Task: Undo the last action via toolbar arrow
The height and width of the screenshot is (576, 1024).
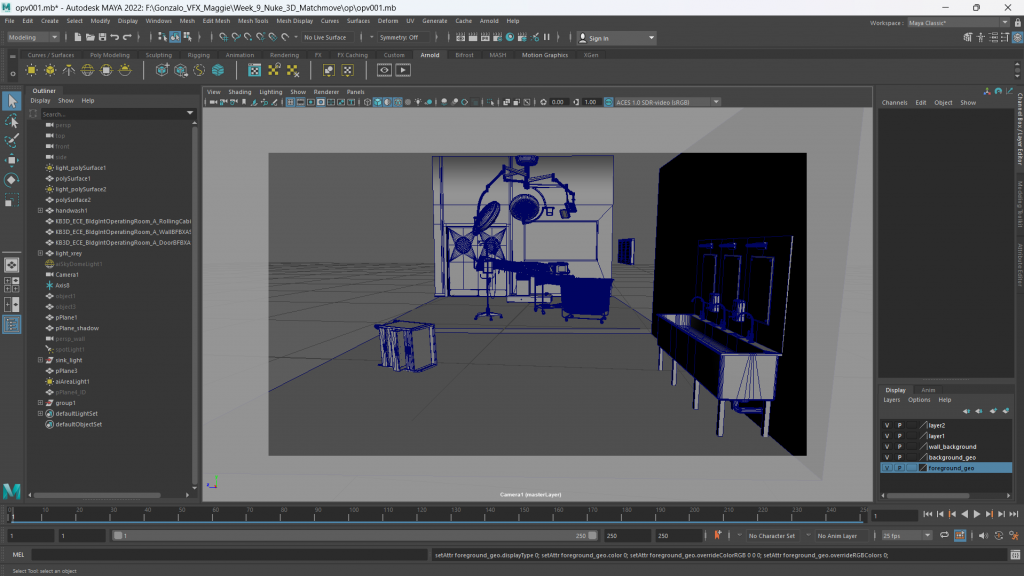Action: [114, 37]
